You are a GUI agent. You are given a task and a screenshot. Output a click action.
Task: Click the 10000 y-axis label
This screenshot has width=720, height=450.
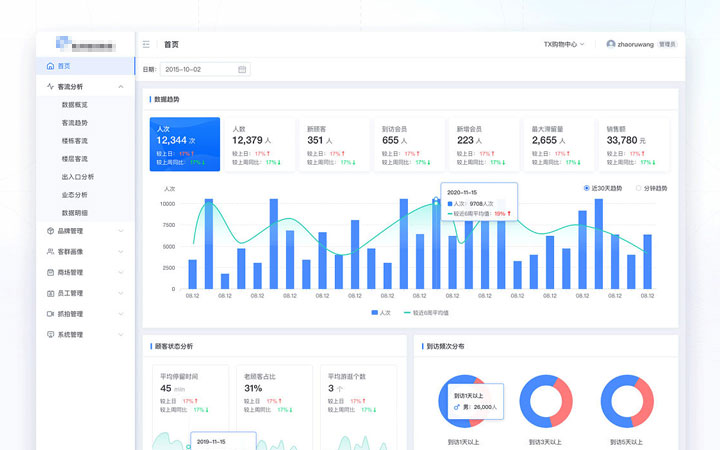point(168,203)
